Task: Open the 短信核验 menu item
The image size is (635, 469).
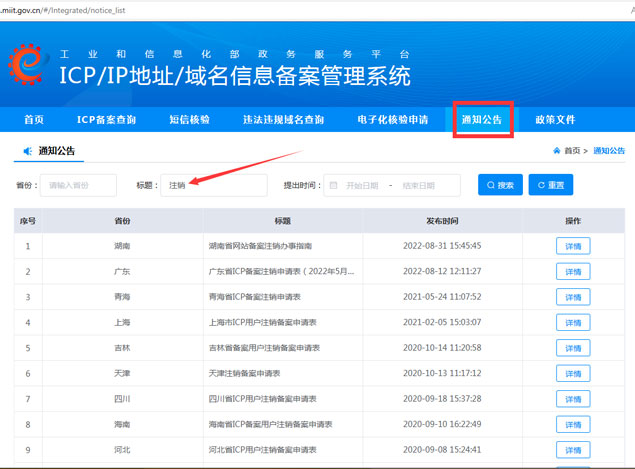Action: [189, 120]
